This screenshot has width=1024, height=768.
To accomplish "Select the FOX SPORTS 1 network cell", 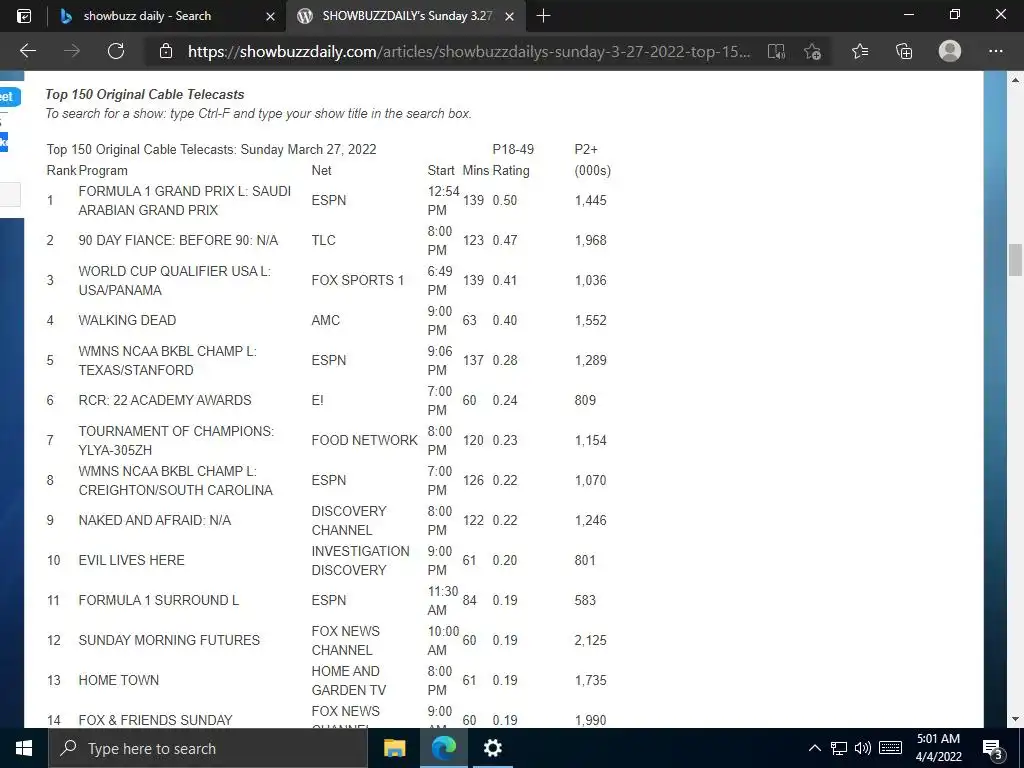I will pos(358,280).
